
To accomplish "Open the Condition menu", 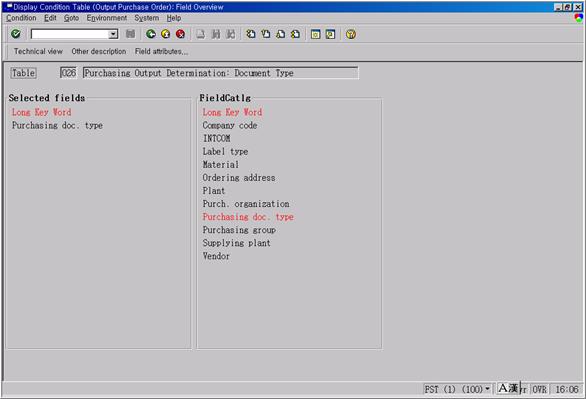I will tap(21, 18).
